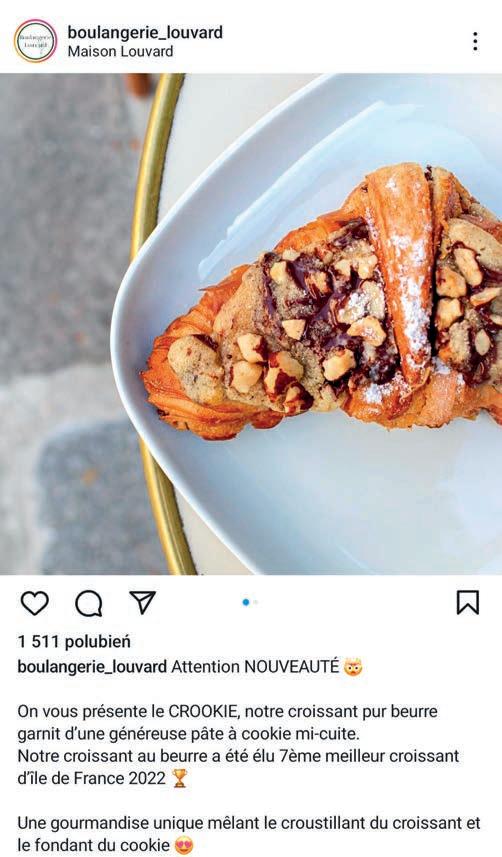
Task: Click the line starting Une gourmandise unique
Action: pyautogui.click(x=249, y=823)
